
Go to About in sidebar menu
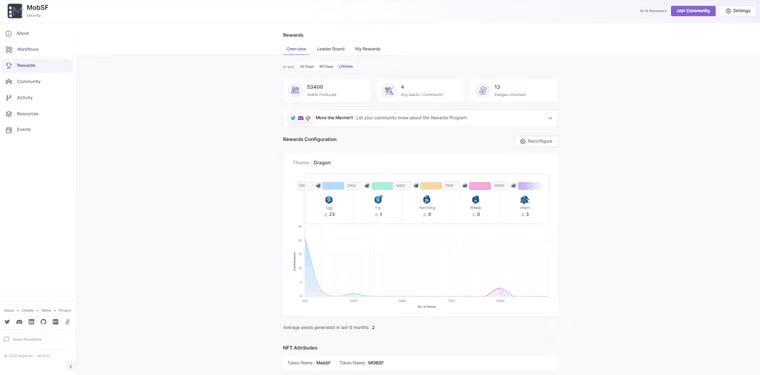pos(37,33)
